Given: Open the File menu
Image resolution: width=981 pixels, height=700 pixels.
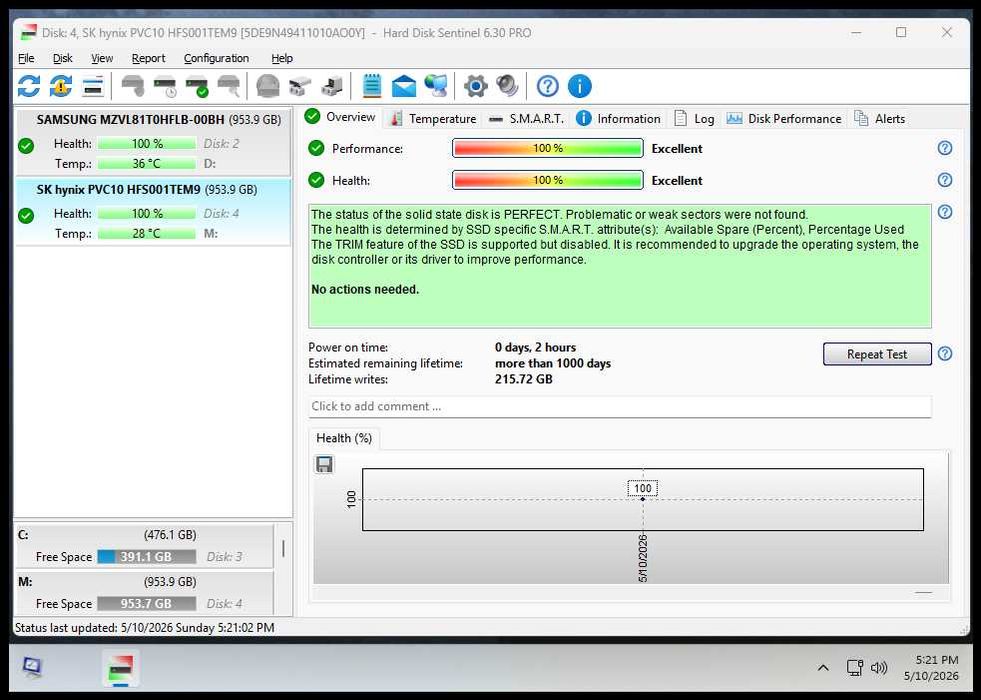Looking at the screenshot, I should [x=26, y=58].
